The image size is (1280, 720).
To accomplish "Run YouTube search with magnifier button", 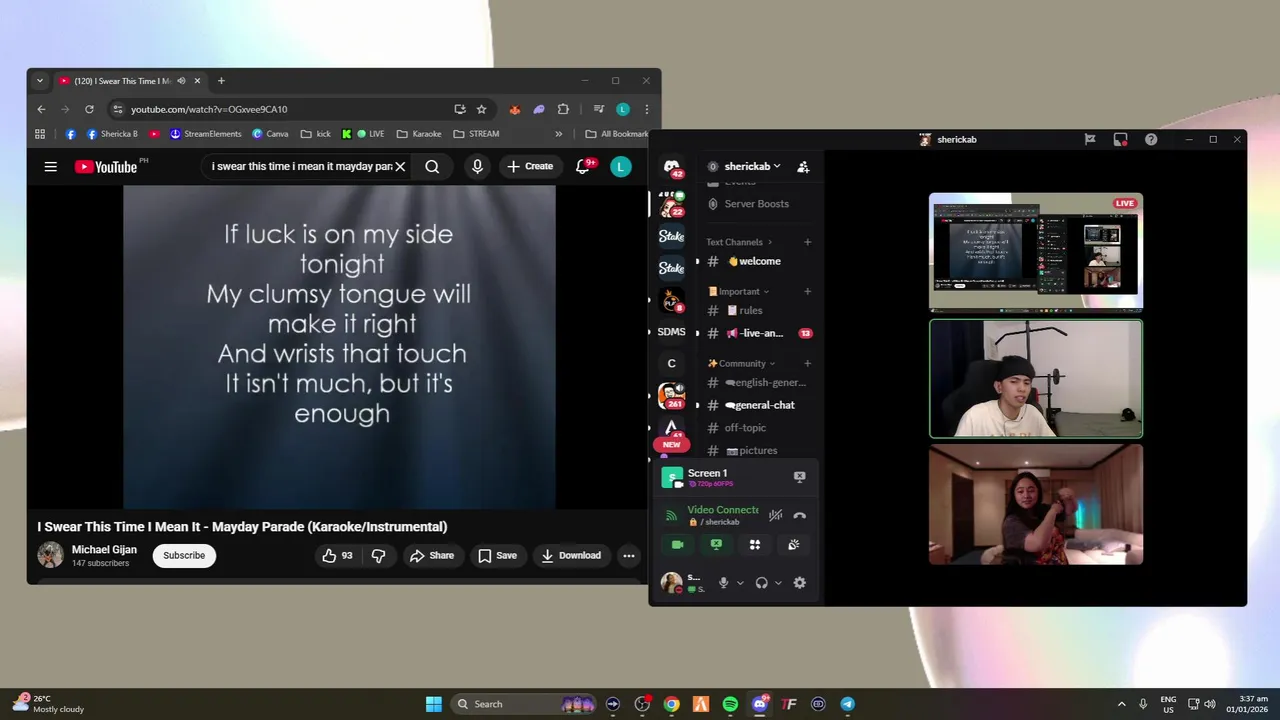I will pyautogui.click(x=432, y=167).
